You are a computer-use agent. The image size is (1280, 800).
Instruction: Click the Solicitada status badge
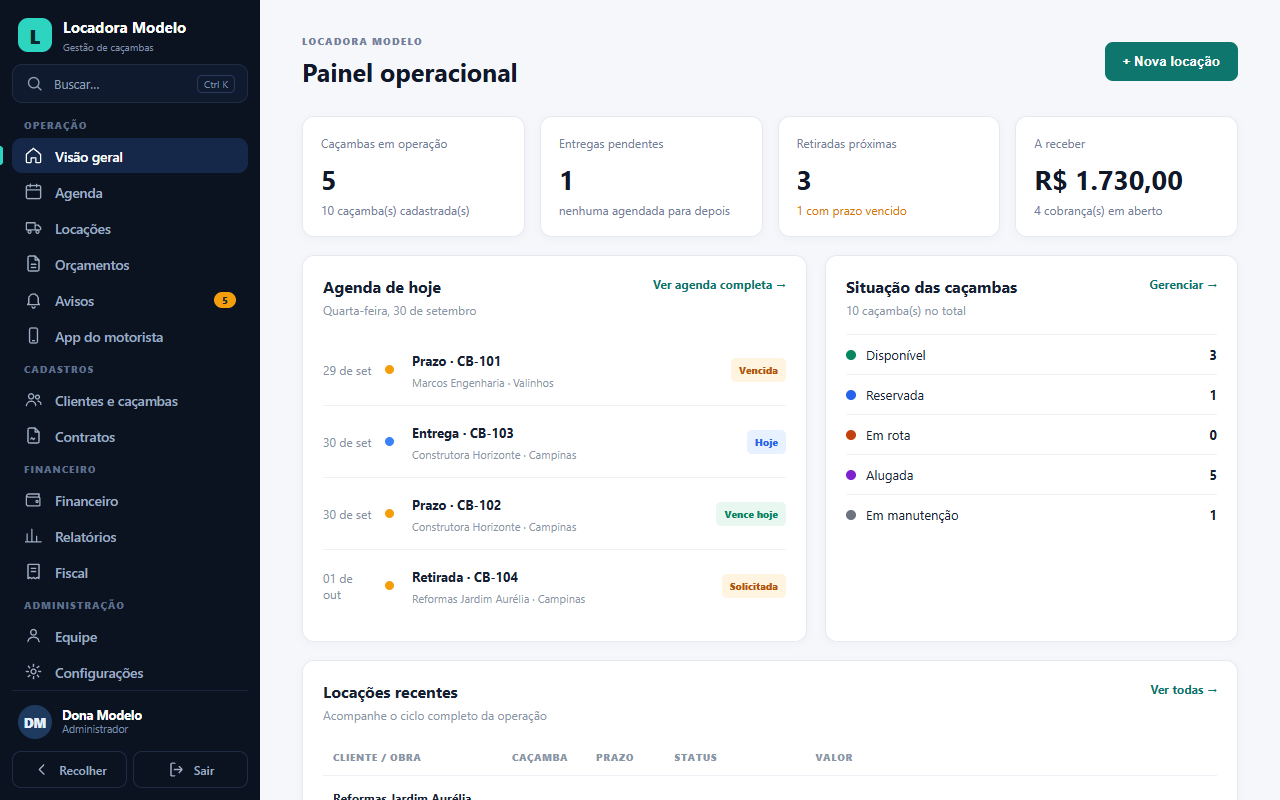click(754, 586)
